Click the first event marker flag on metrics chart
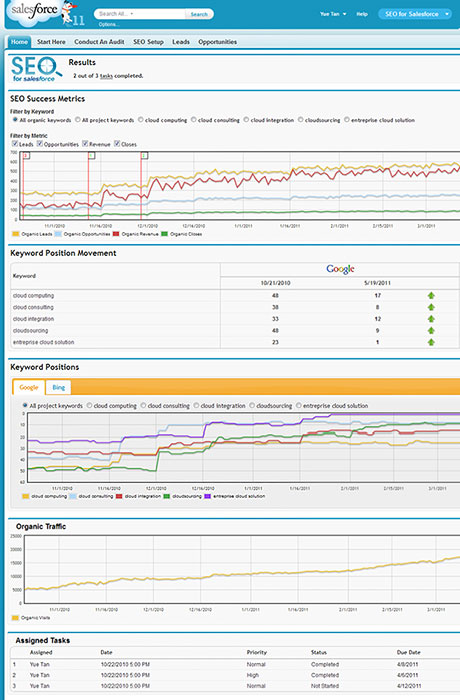Image resolution: width=460 pixels, height=700 pixels. click(x=26, y=155)
